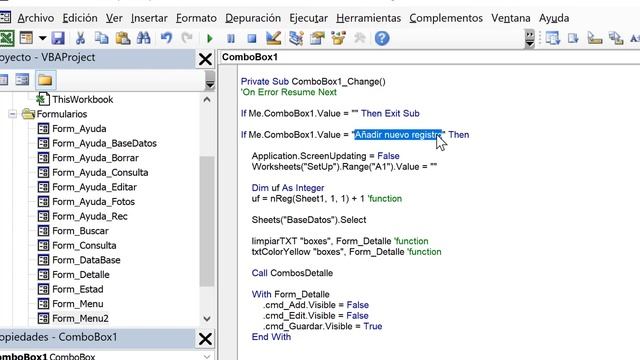The height and width of the screenshot is (360, 640).
Task: Redo with the grayed arrow icon
Action: coord(187,38)
